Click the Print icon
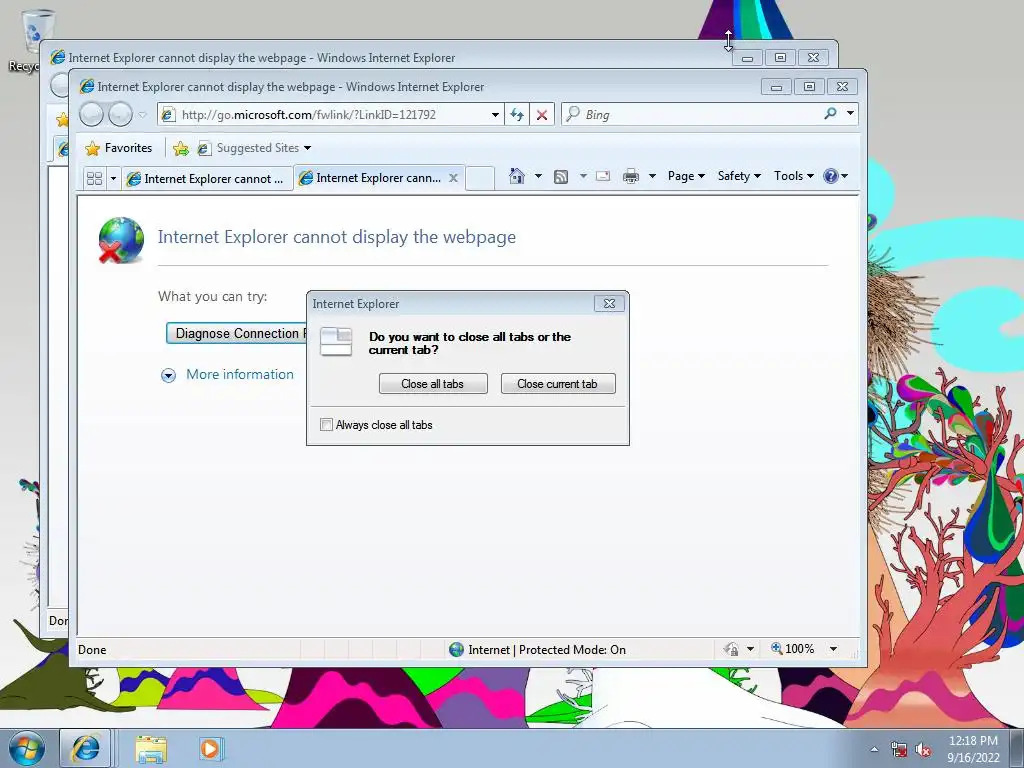Image resolution: width=1024 pixels, height=768 pixels. (631, 176)
